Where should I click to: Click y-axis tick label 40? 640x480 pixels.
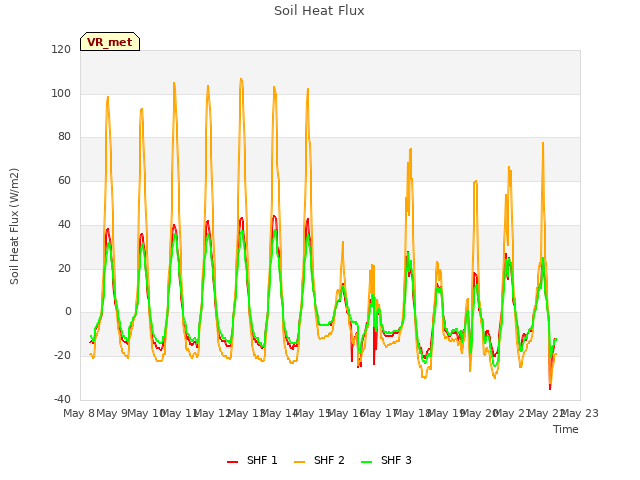(x=64, y=224)
